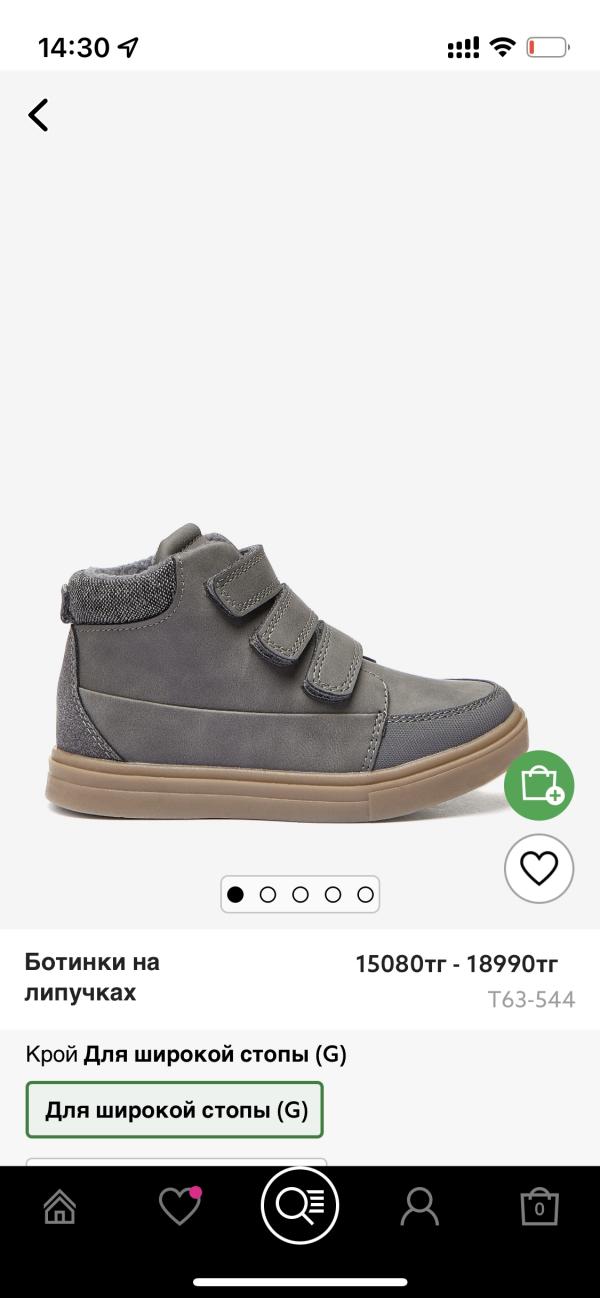This screenshot has width=600, height=1298.
Task: Tap the partially visible option below fit
Action: (x=176, y=1162)
